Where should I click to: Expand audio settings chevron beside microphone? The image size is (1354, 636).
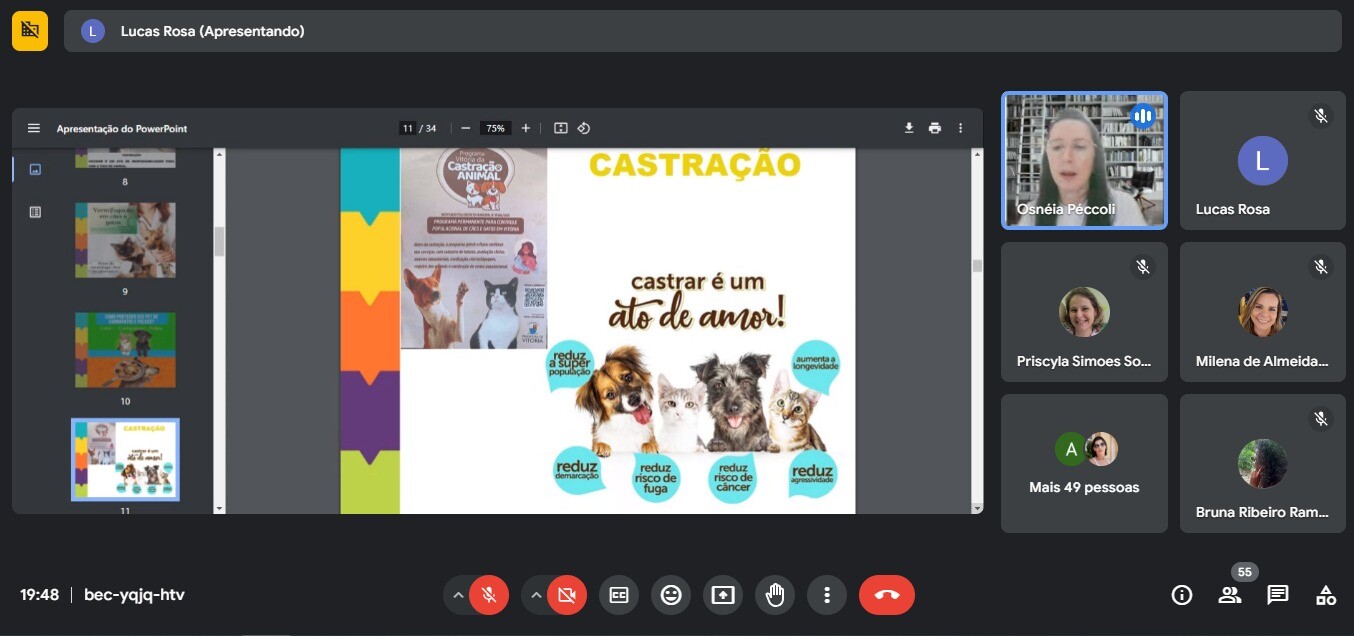click(x=458, y=595)
